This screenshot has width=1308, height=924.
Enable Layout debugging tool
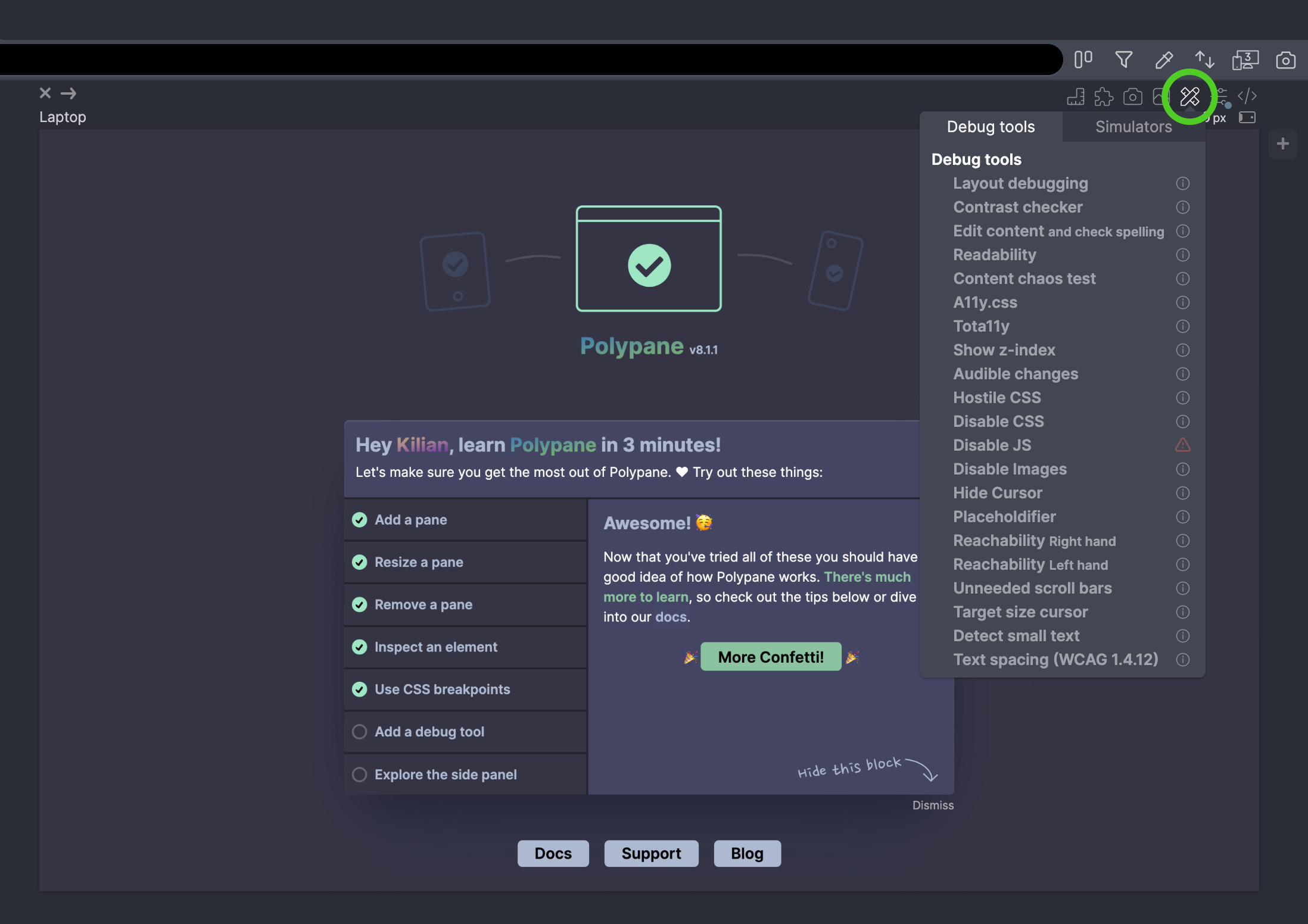click(x=1020, y=183)
